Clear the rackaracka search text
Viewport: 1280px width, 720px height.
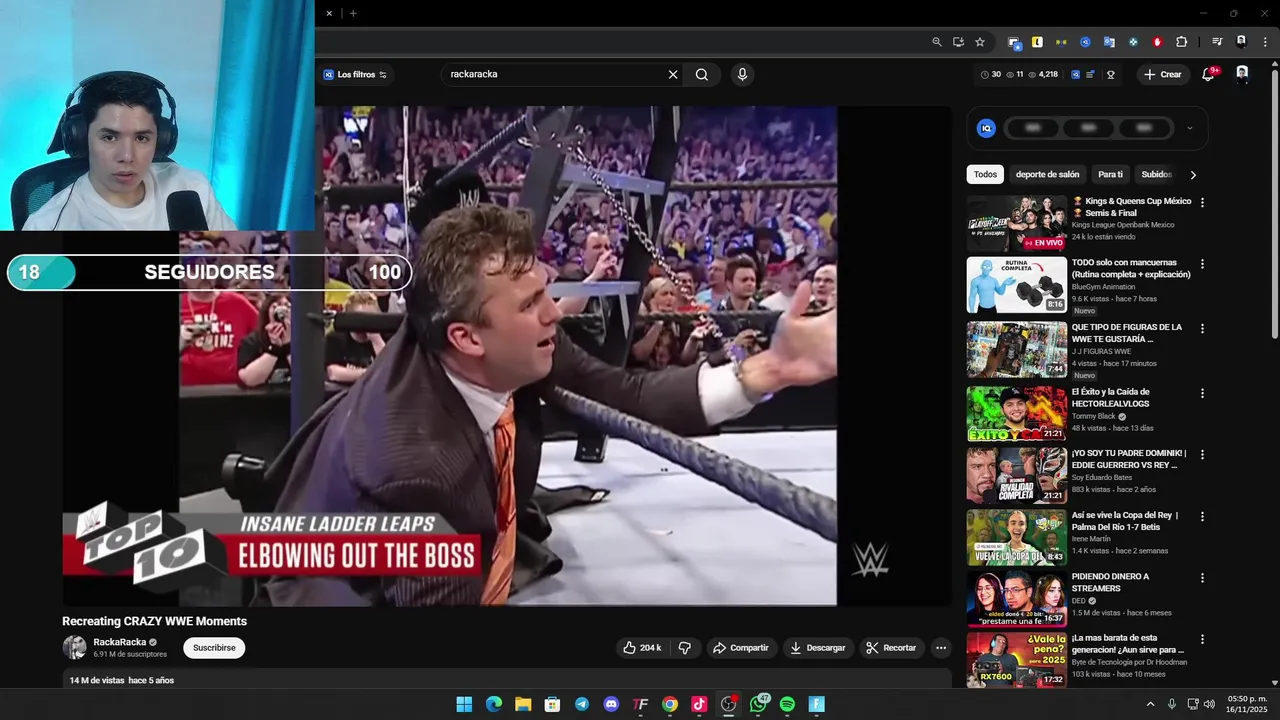tap(673, 74)
